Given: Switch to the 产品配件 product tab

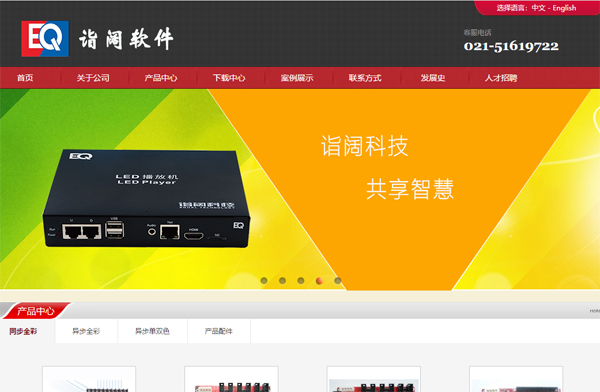Looking at the screenshot, I should [x=218, y=331].
